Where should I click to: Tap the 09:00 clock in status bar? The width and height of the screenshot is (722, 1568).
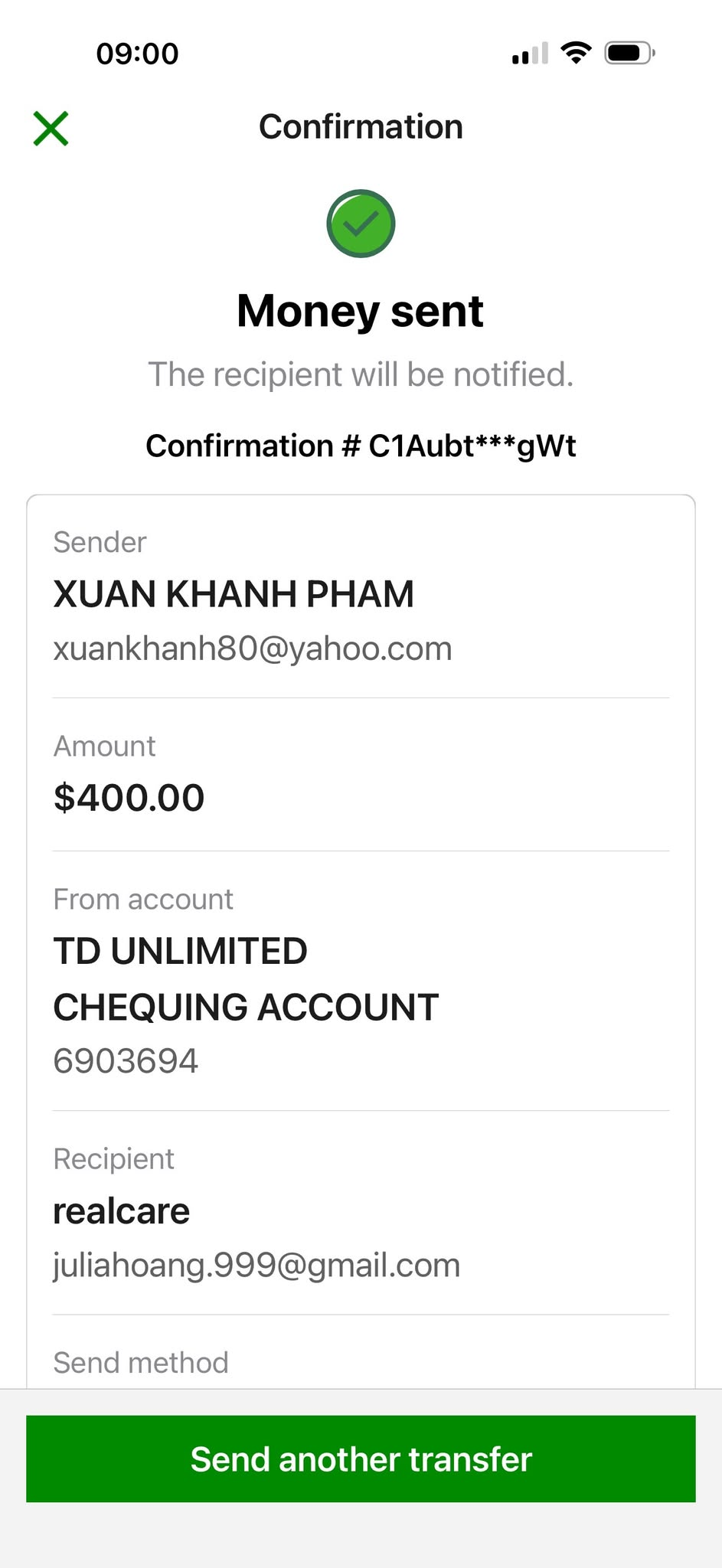click(x=138, y=54)
